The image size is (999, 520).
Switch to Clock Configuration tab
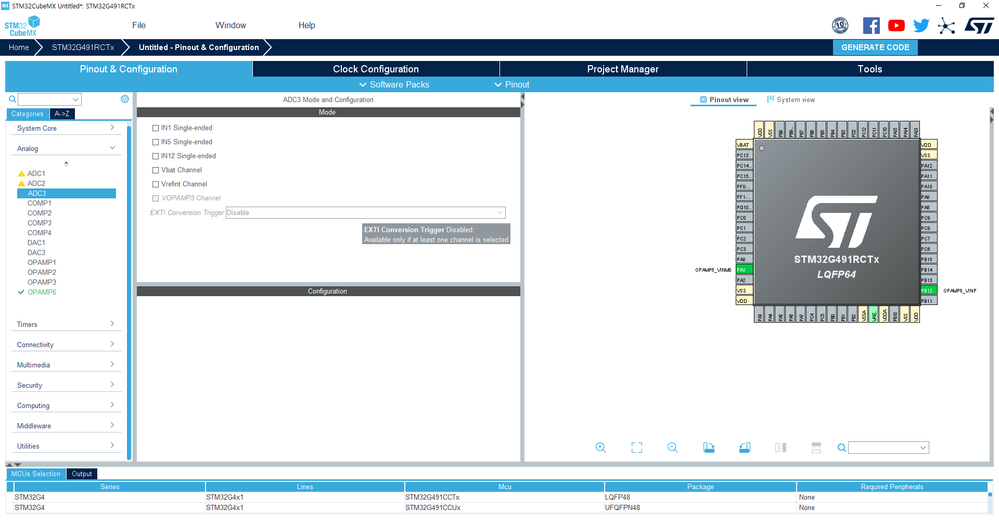[376, 69]
